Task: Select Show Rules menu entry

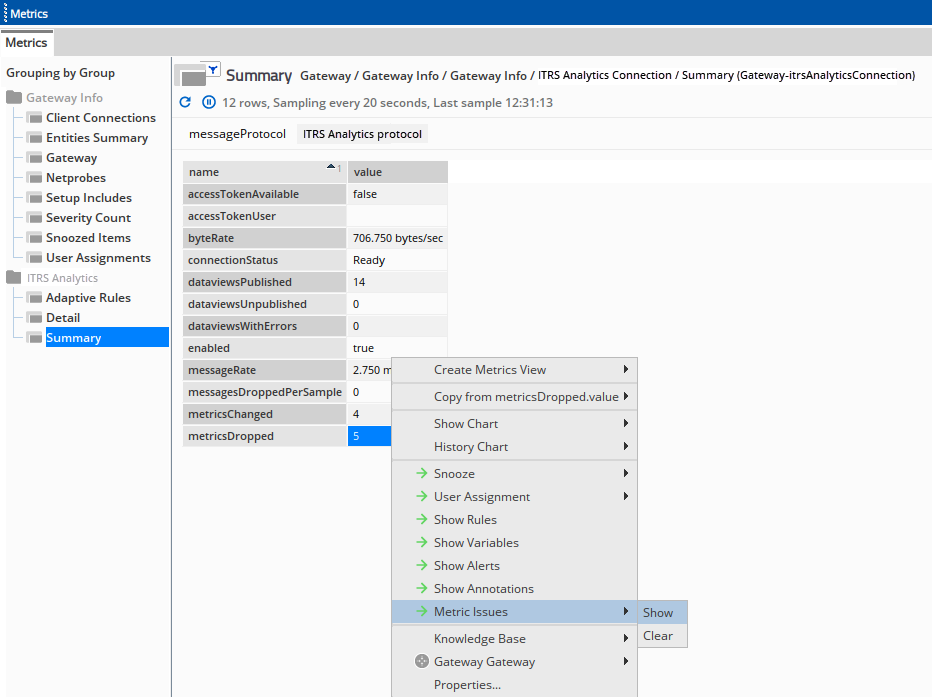Action: point(465,520)
